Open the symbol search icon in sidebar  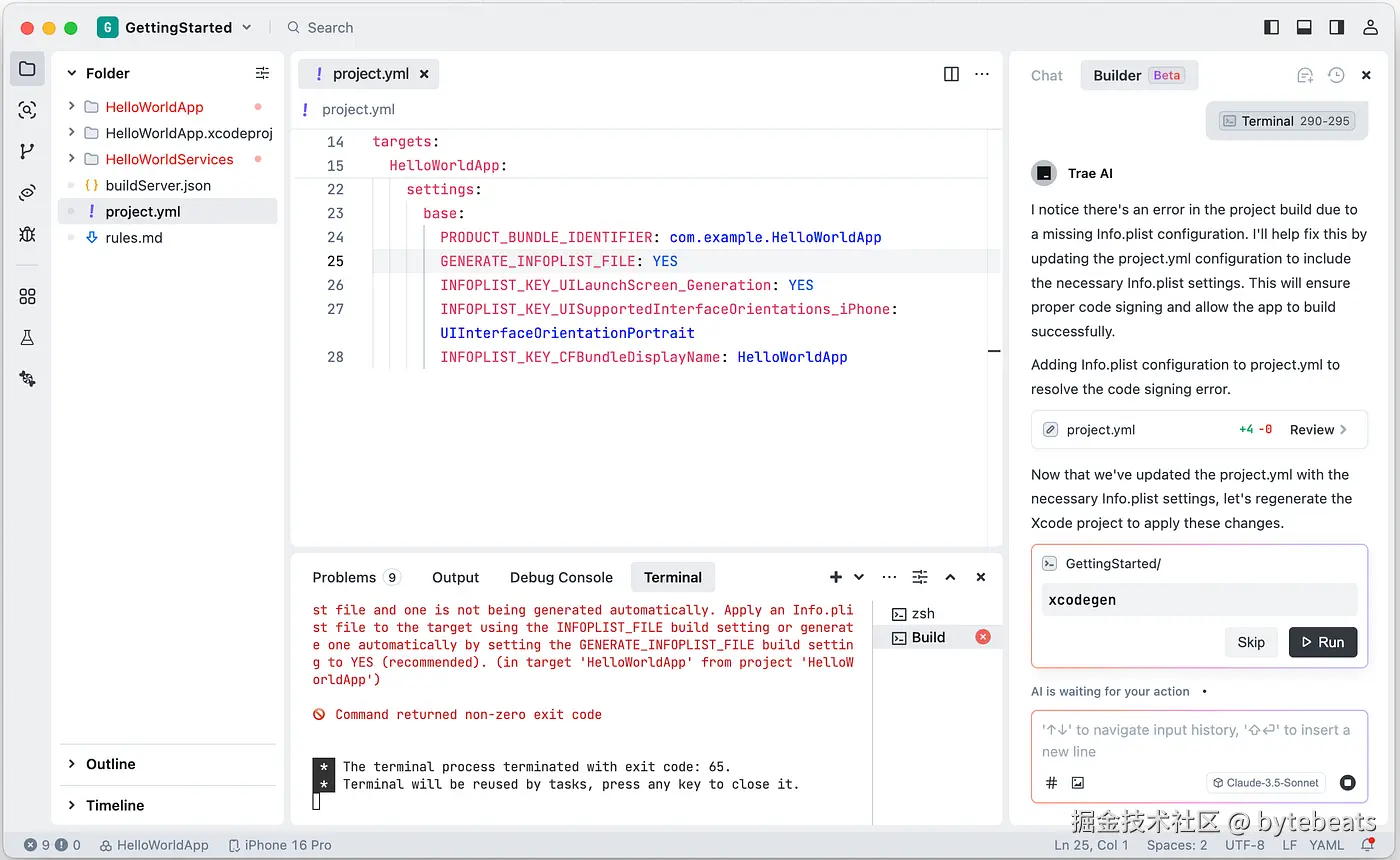coord(27,111)
